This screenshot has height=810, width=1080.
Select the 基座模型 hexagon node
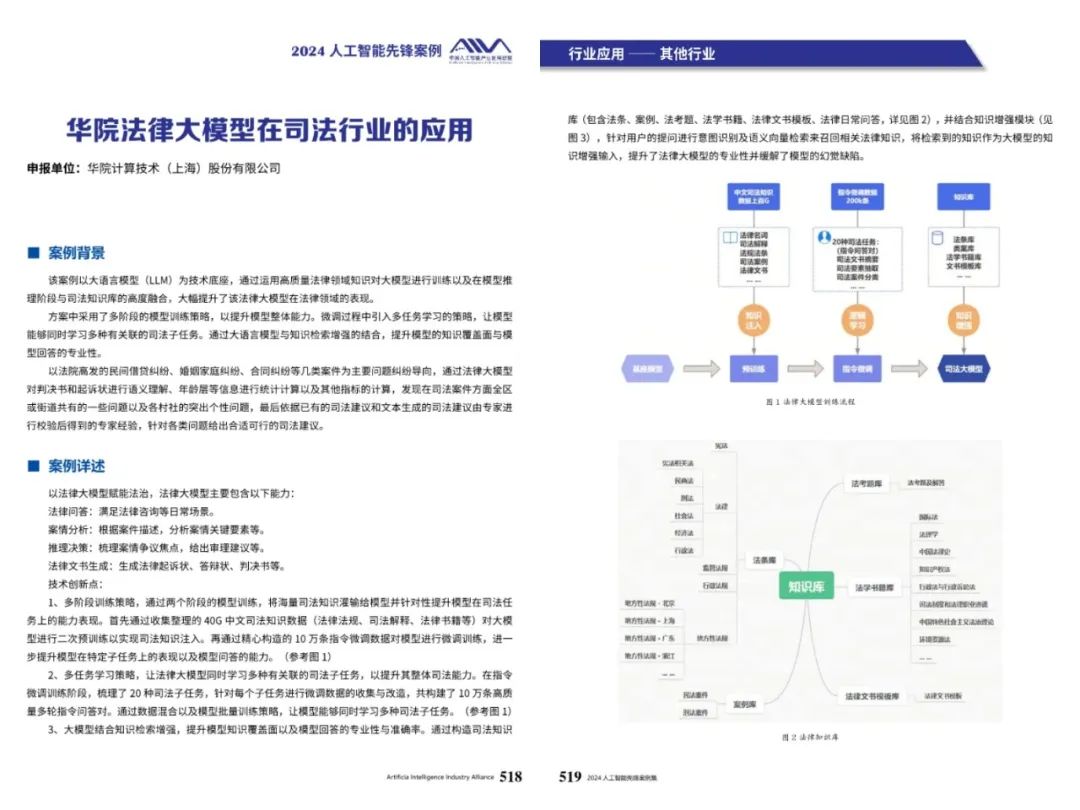pyautogui.click(x=647, y=368)
